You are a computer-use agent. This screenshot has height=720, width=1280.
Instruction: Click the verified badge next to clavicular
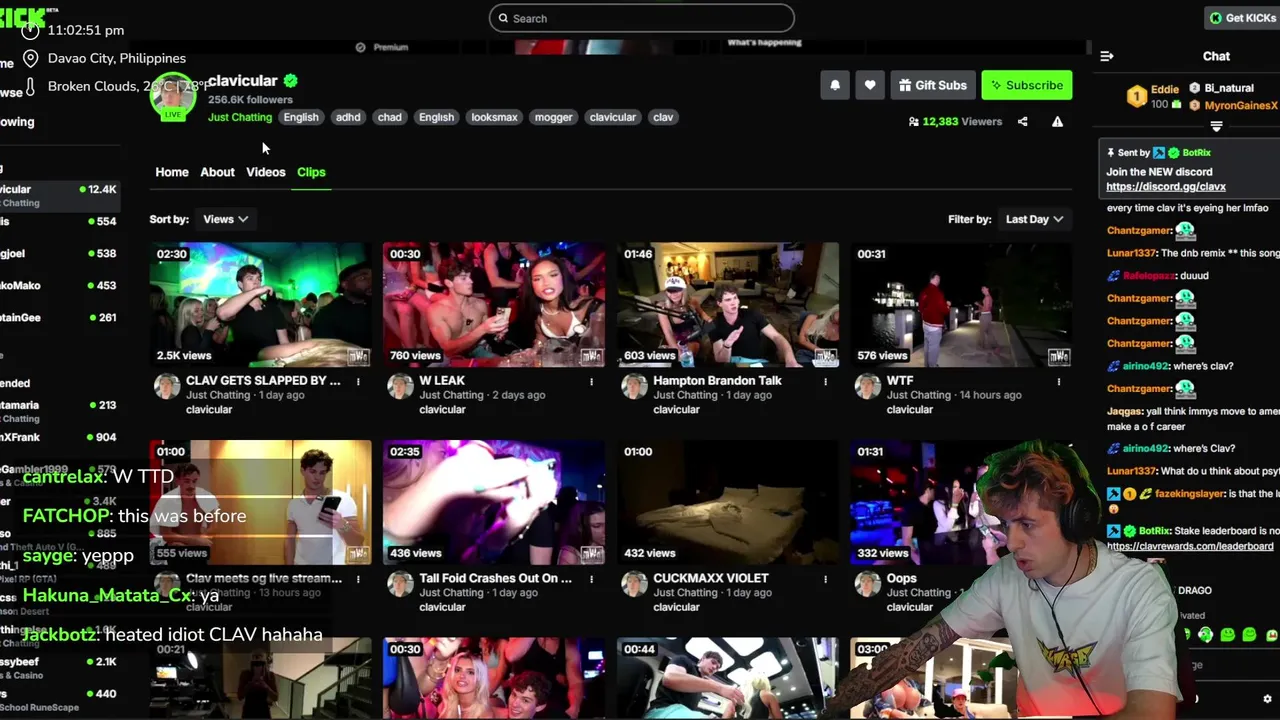coord(290,81)
